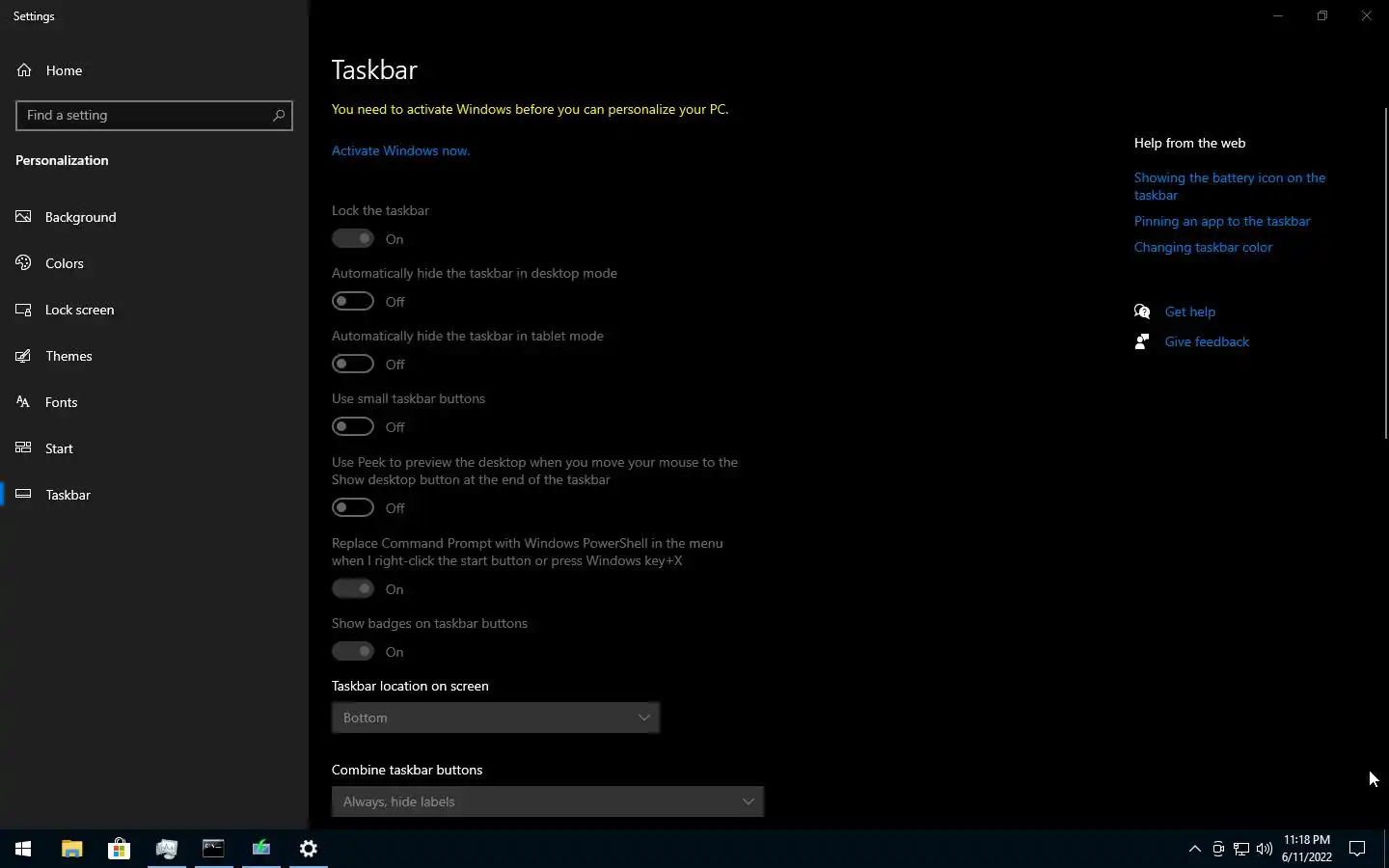The height and width of the screenshot is (868, 1389).
Task: Show hidden system tray icons
Action: tap(1194, 849)
